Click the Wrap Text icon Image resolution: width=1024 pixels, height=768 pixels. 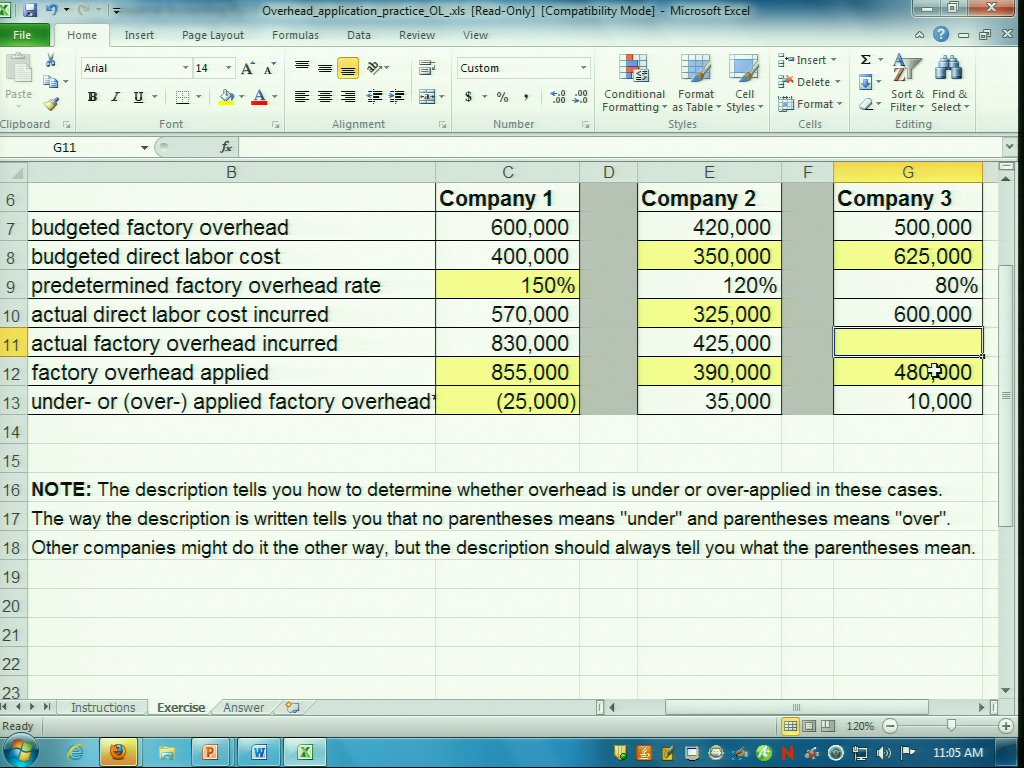point(427,68)
